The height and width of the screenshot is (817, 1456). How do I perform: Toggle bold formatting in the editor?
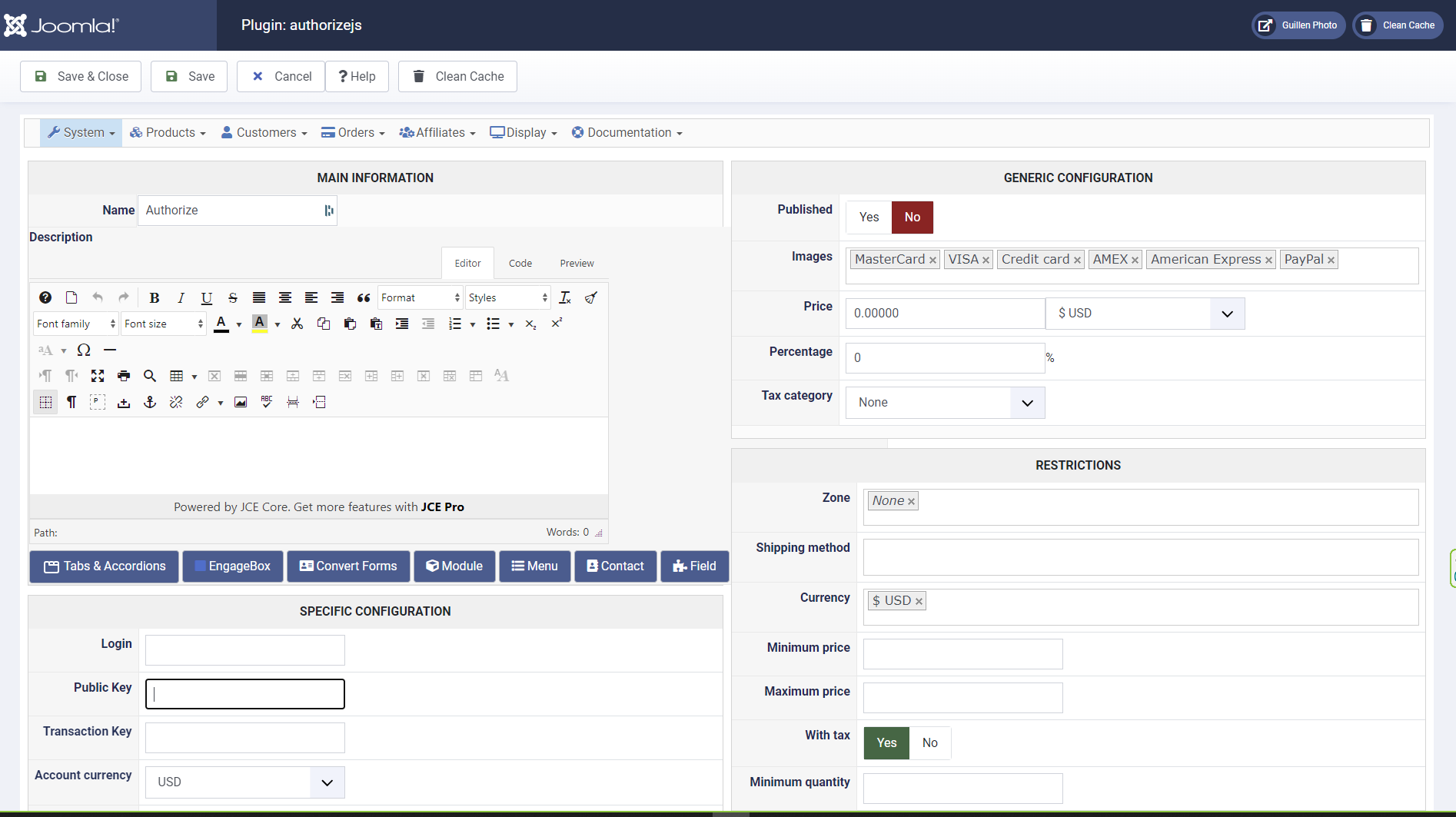(x=155, y=298)
